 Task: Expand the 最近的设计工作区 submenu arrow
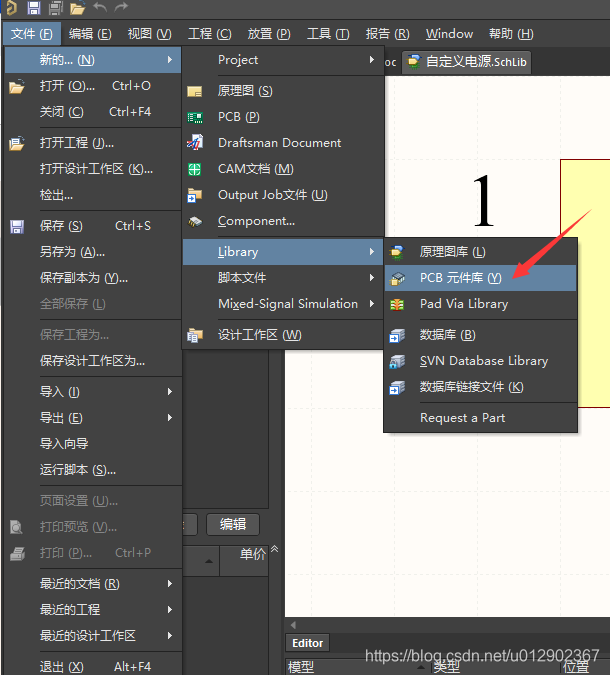[170, 635]
